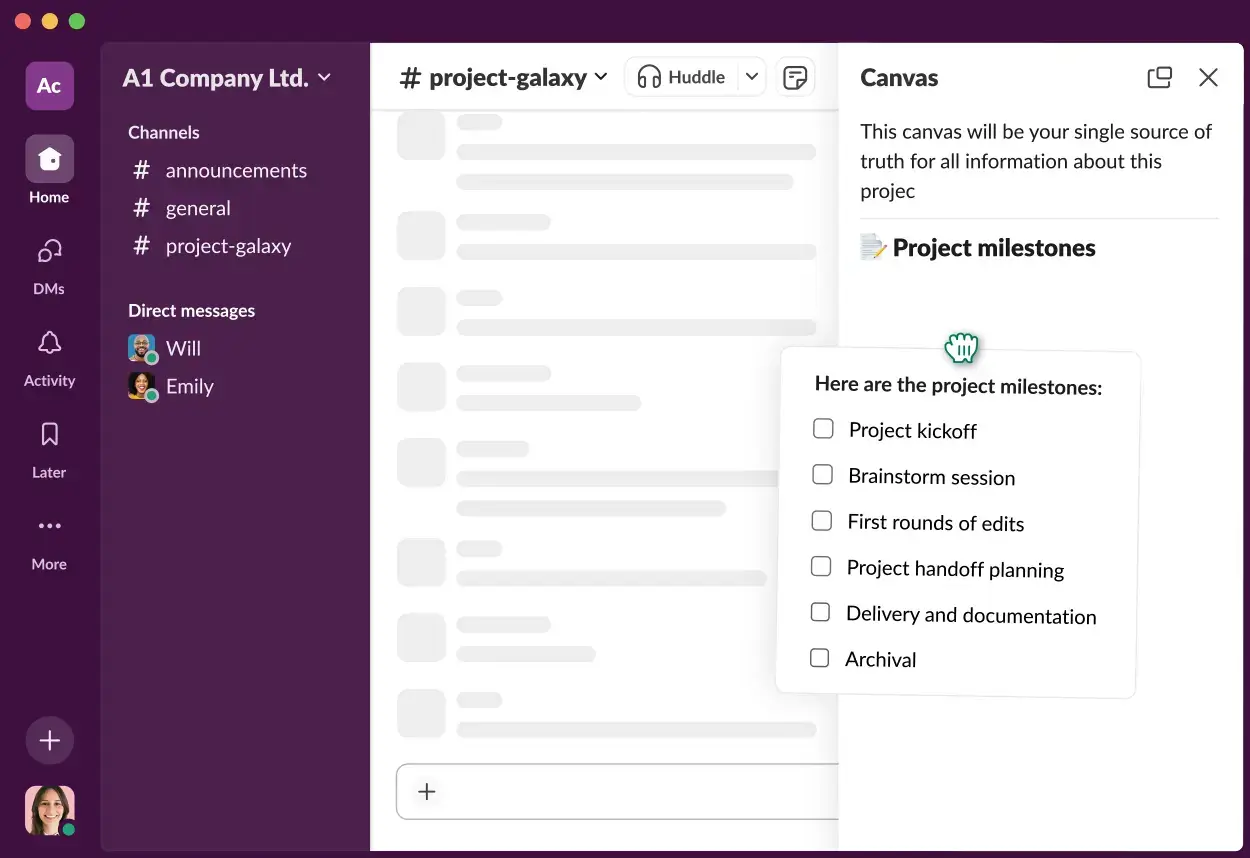Click the Direct messages section header
The width and height of the screenshot is (1250, 858).
pyautogui.click(x=191, y=311)
